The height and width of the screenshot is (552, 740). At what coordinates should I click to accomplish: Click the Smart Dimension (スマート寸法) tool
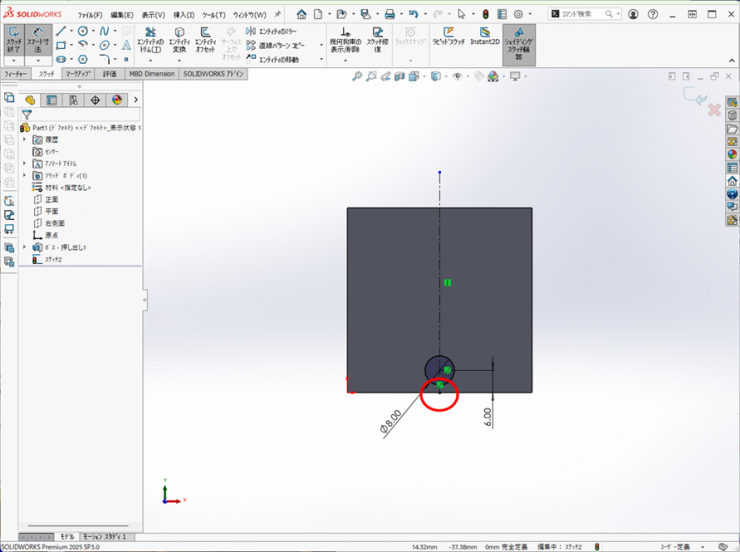[x=38, y=43]
